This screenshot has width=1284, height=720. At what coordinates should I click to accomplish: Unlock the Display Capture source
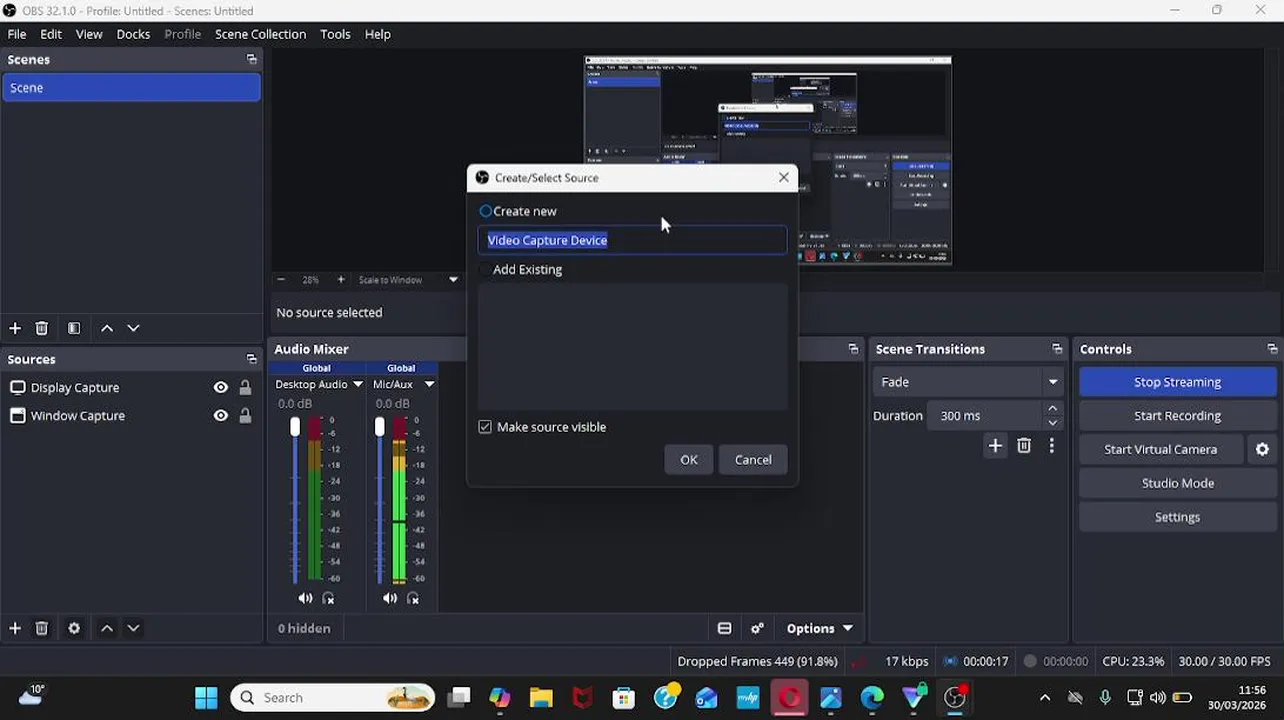point(245,388)
